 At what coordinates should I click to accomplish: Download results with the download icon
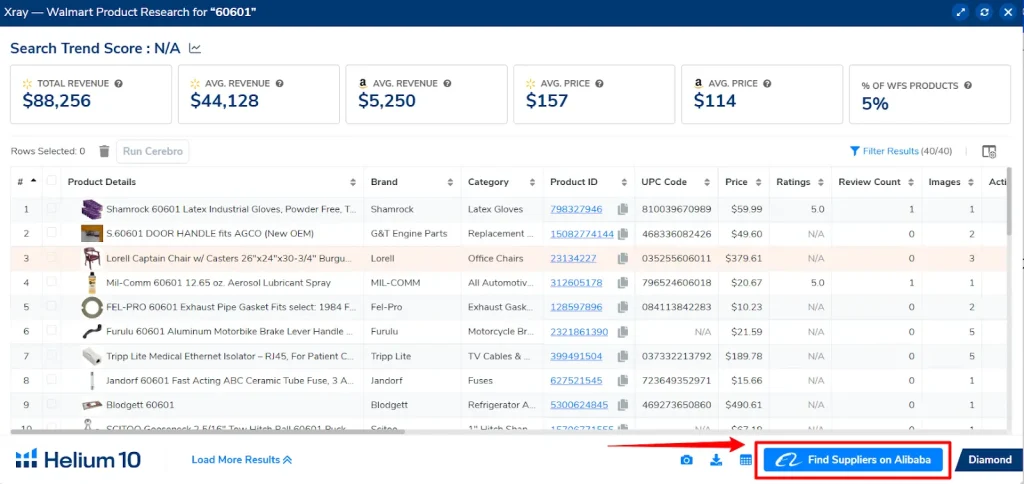click(x=716, y=460)
